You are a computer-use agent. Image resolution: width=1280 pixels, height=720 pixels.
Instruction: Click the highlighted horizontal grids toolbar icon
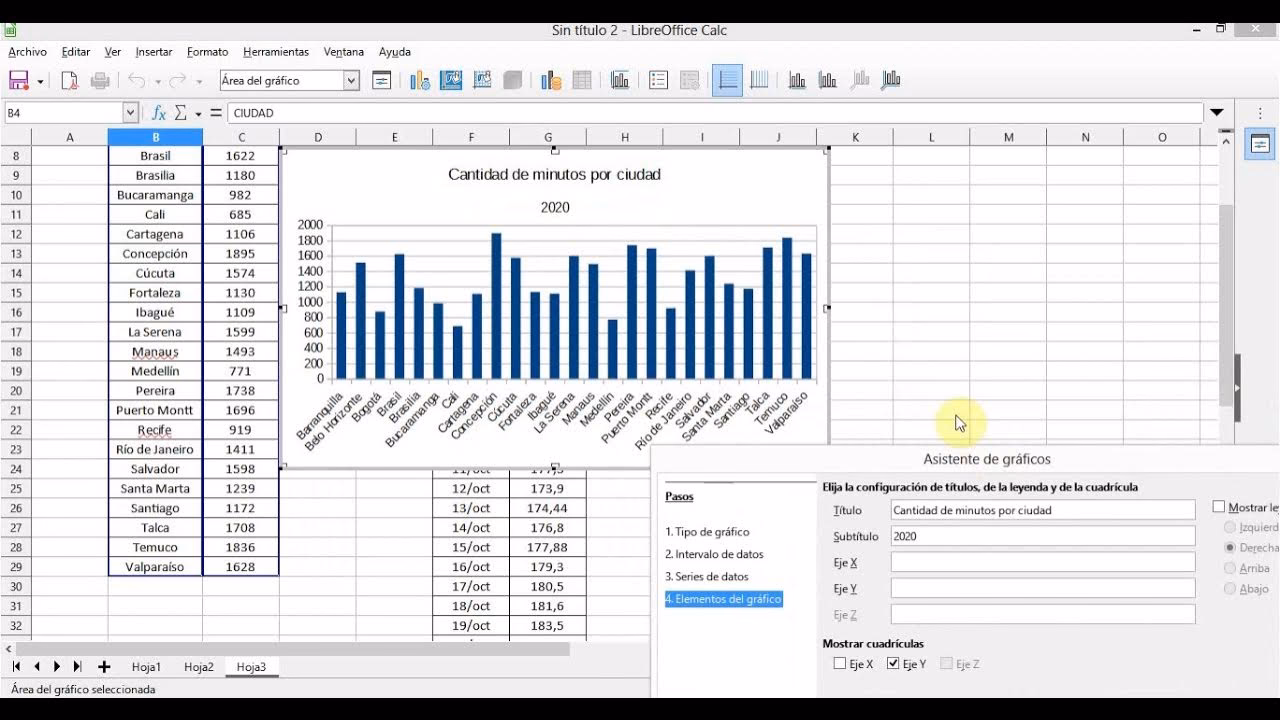tap(727, 81)
